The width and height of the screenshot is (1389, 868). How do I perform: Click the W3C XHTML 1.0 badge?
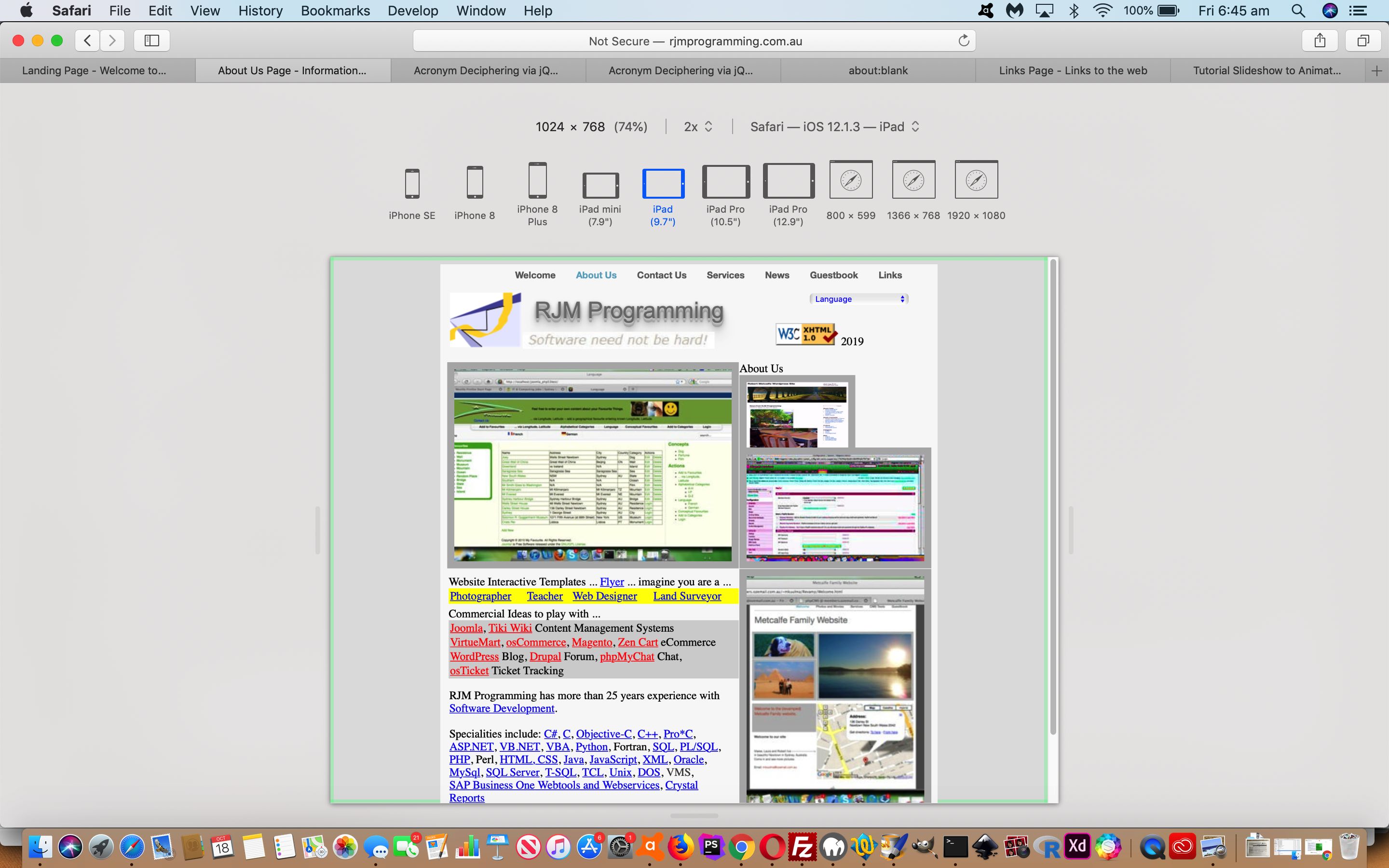pyautogui.click(x=806, y=334)
